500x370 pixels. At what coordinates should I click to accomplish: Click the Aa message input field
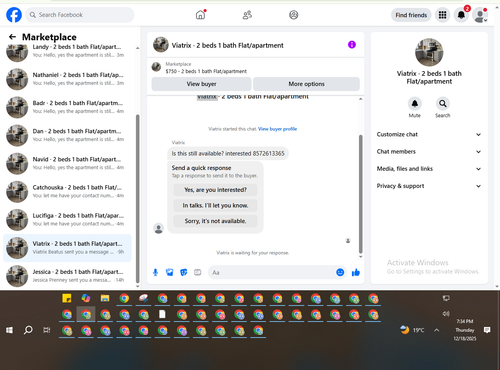click(x=272, y=273)
